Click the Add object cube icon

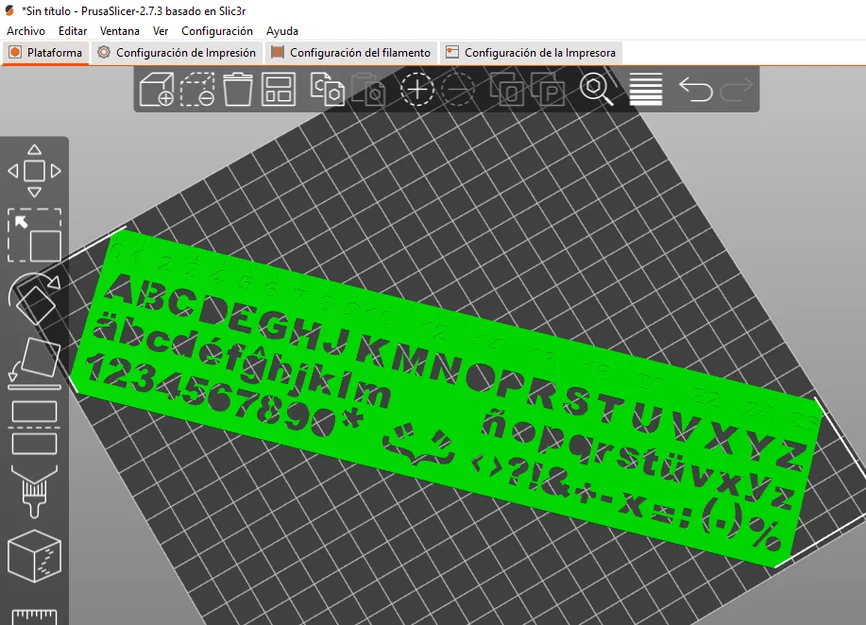(x=157, y=89)
